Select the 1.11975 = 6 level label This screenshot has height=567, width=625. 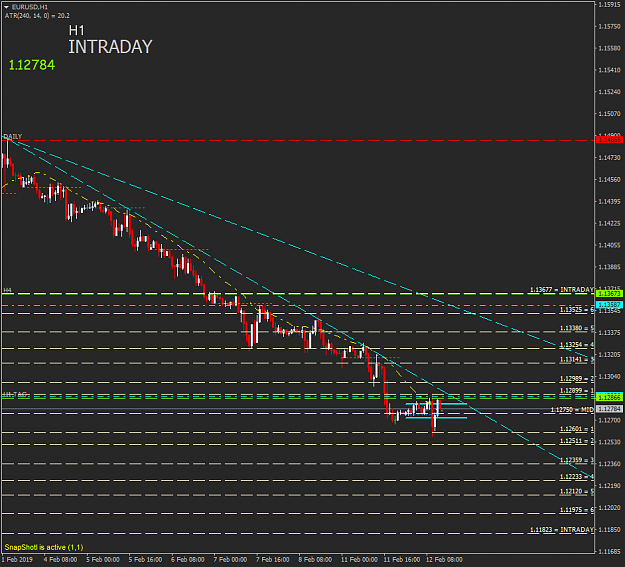coord(577,510)
